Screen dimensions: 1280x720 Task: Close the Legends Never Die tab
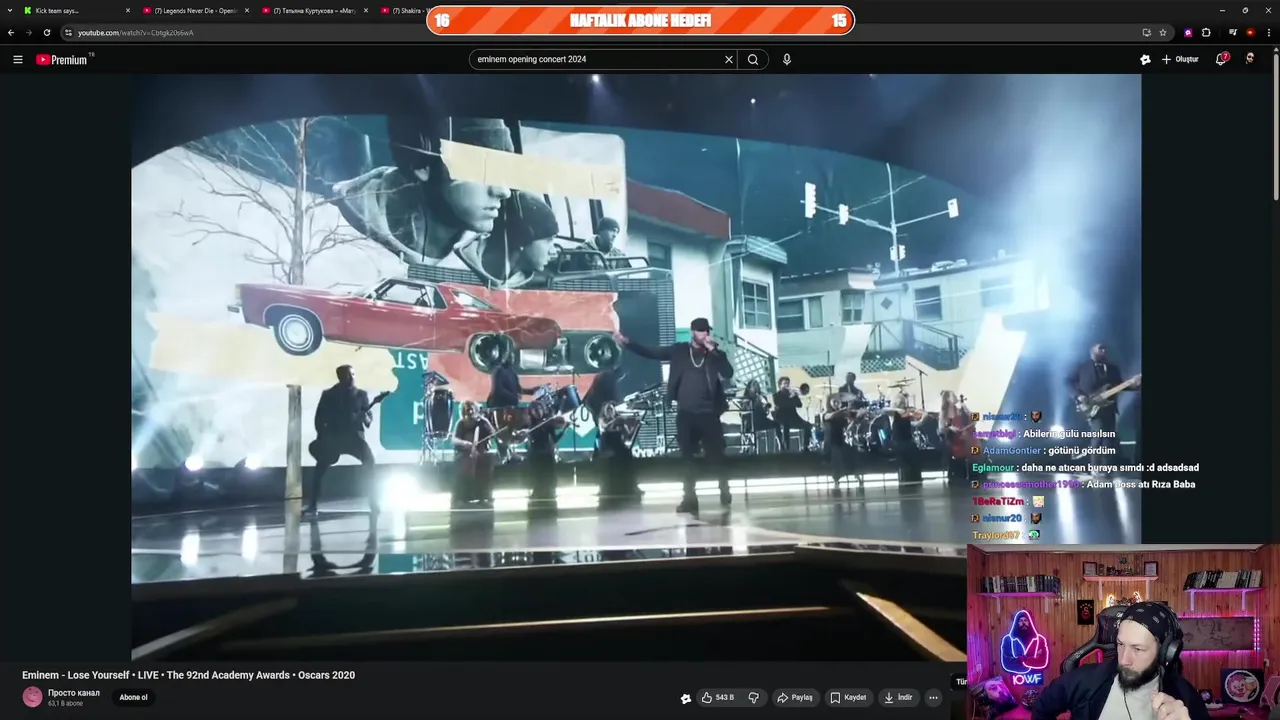[247, 10]
